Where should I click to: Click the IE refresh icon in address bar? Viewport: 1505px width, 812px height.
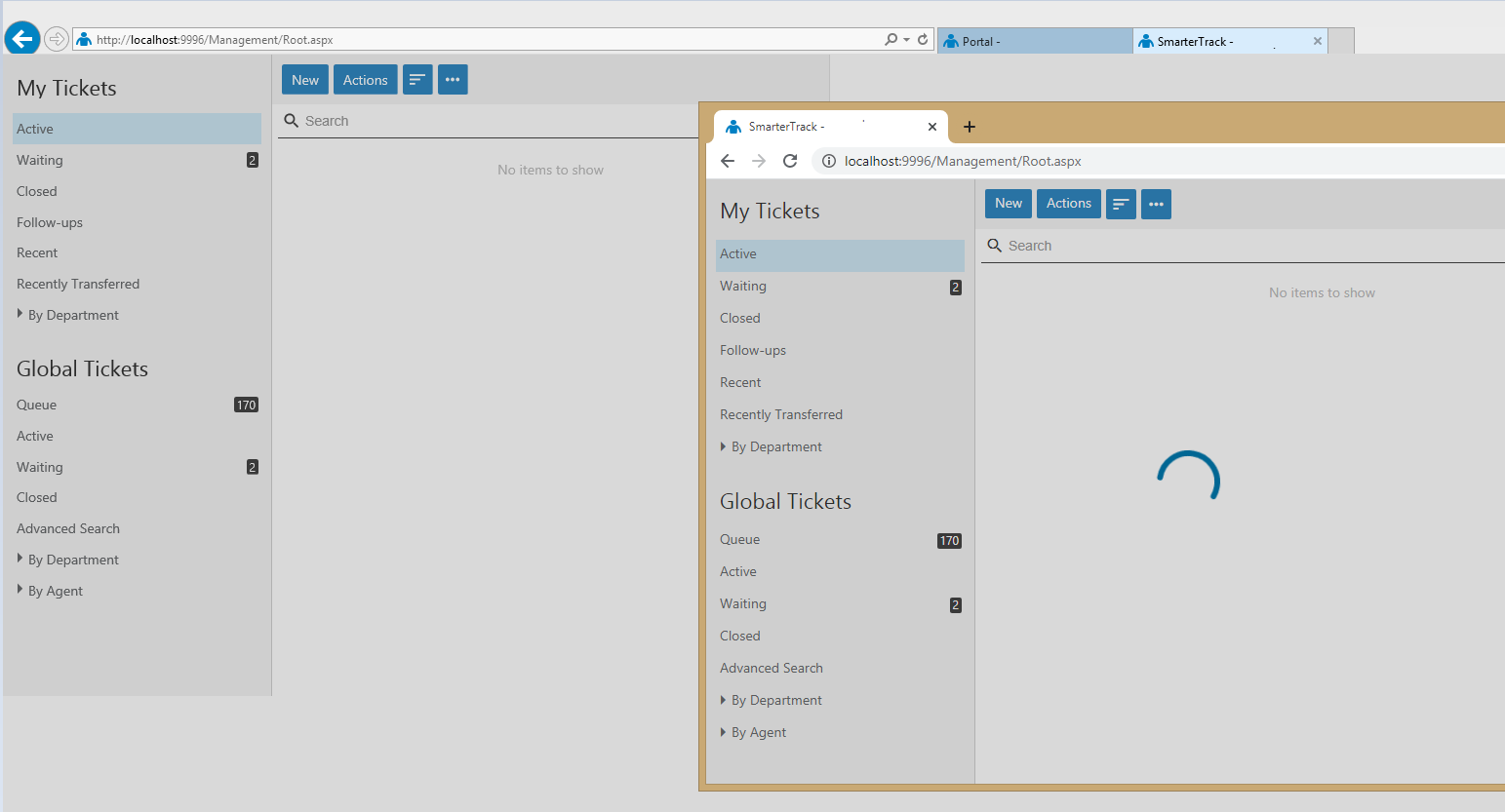point(923,40)
